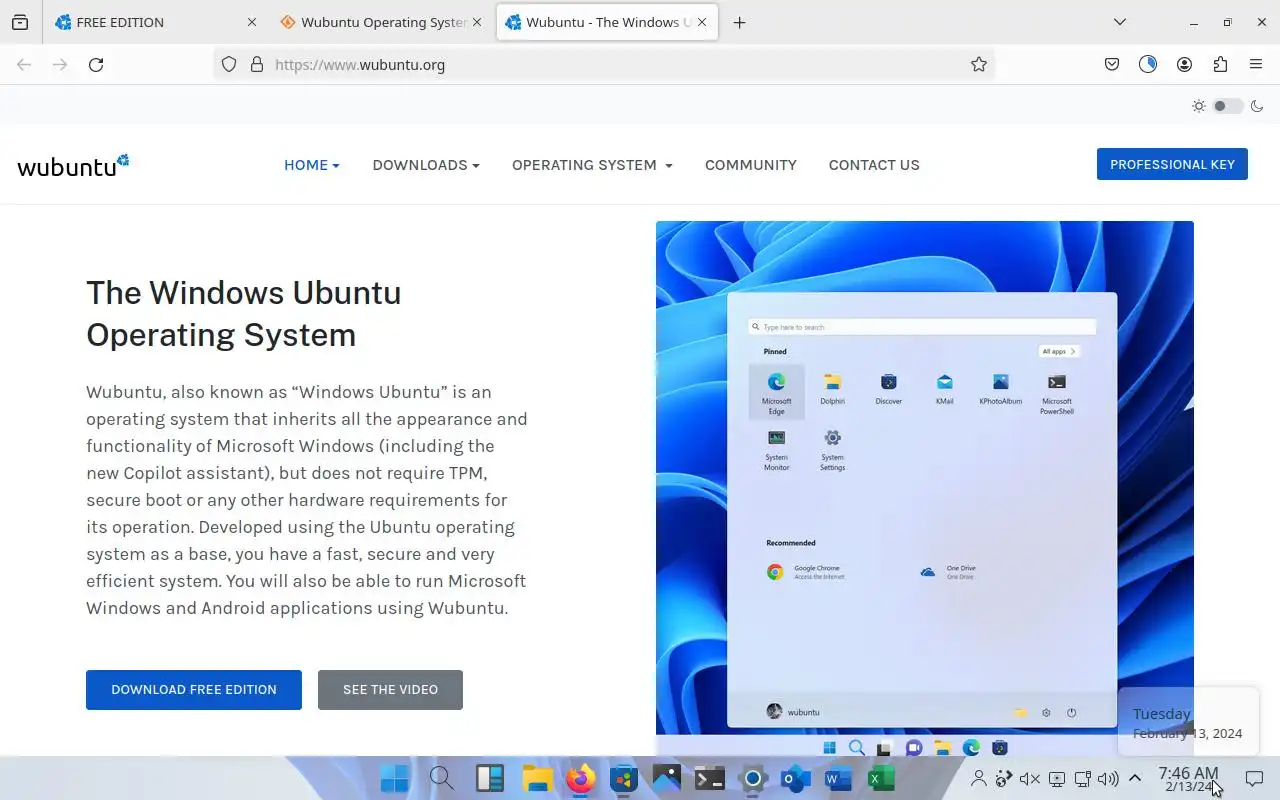Switch to Firefox in the taskbar
The height and width of the screenshot is (800, 1280).
581,778
